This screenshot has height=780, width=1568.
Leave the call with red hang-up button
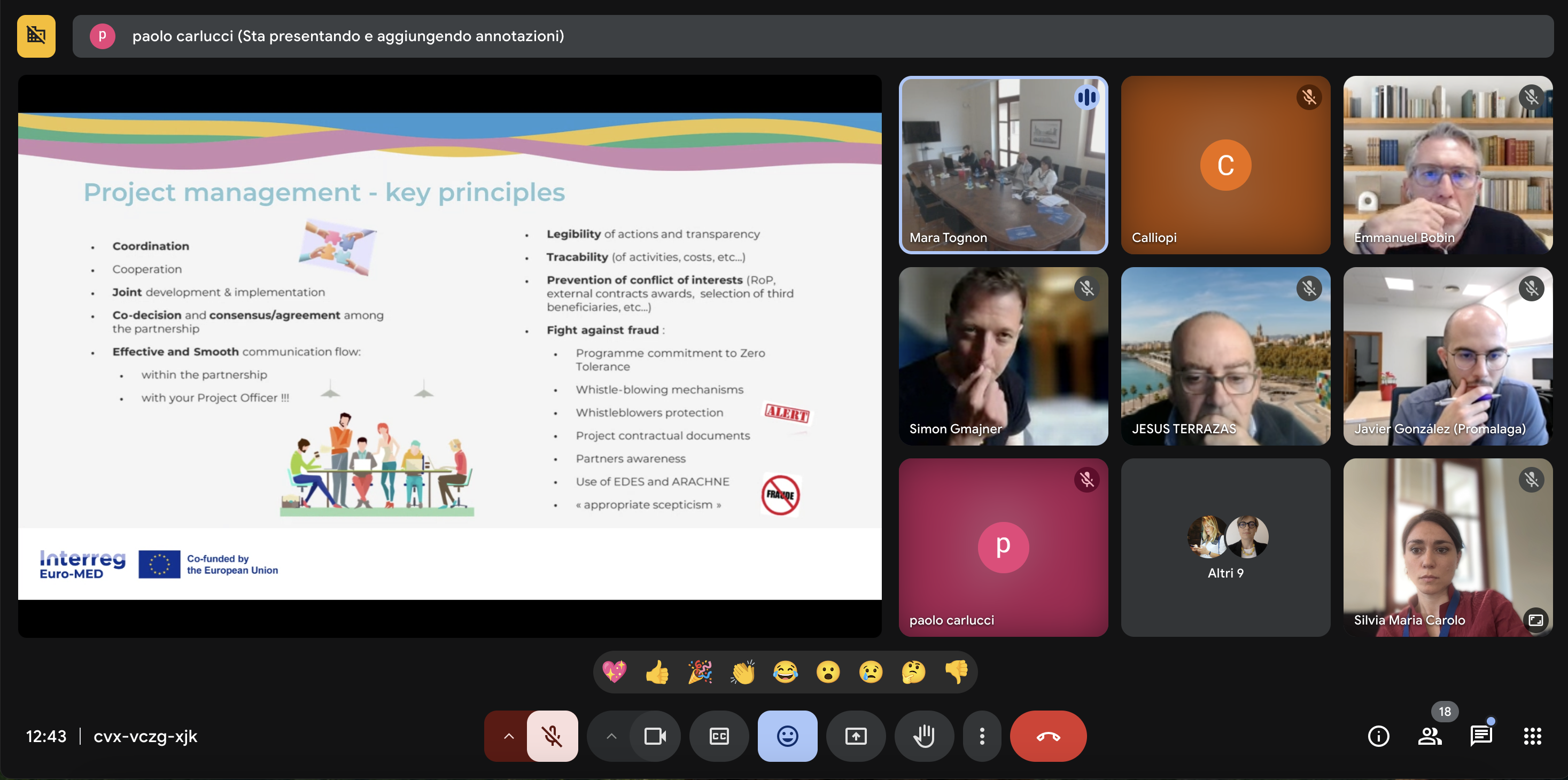(1048, 736)
